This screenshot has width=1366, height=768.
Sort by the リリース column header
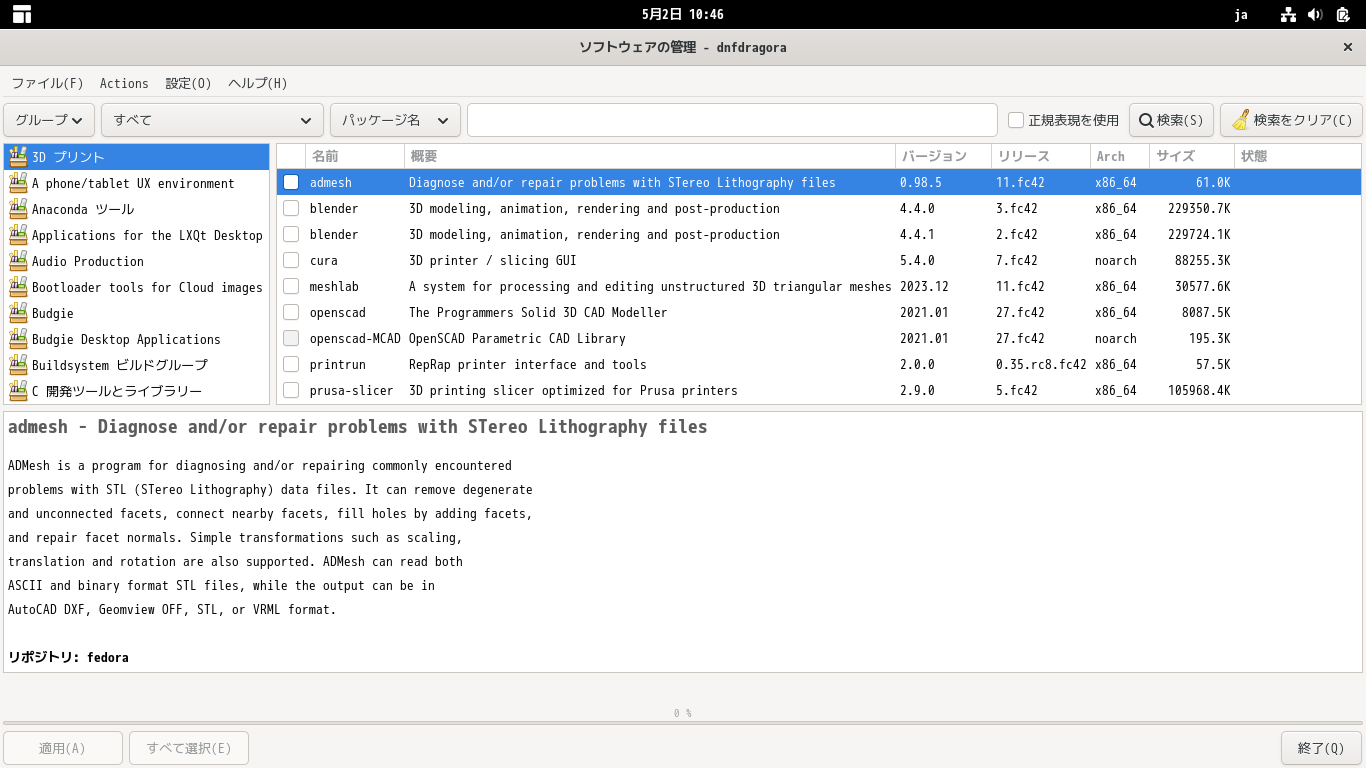click(1041, 156)
